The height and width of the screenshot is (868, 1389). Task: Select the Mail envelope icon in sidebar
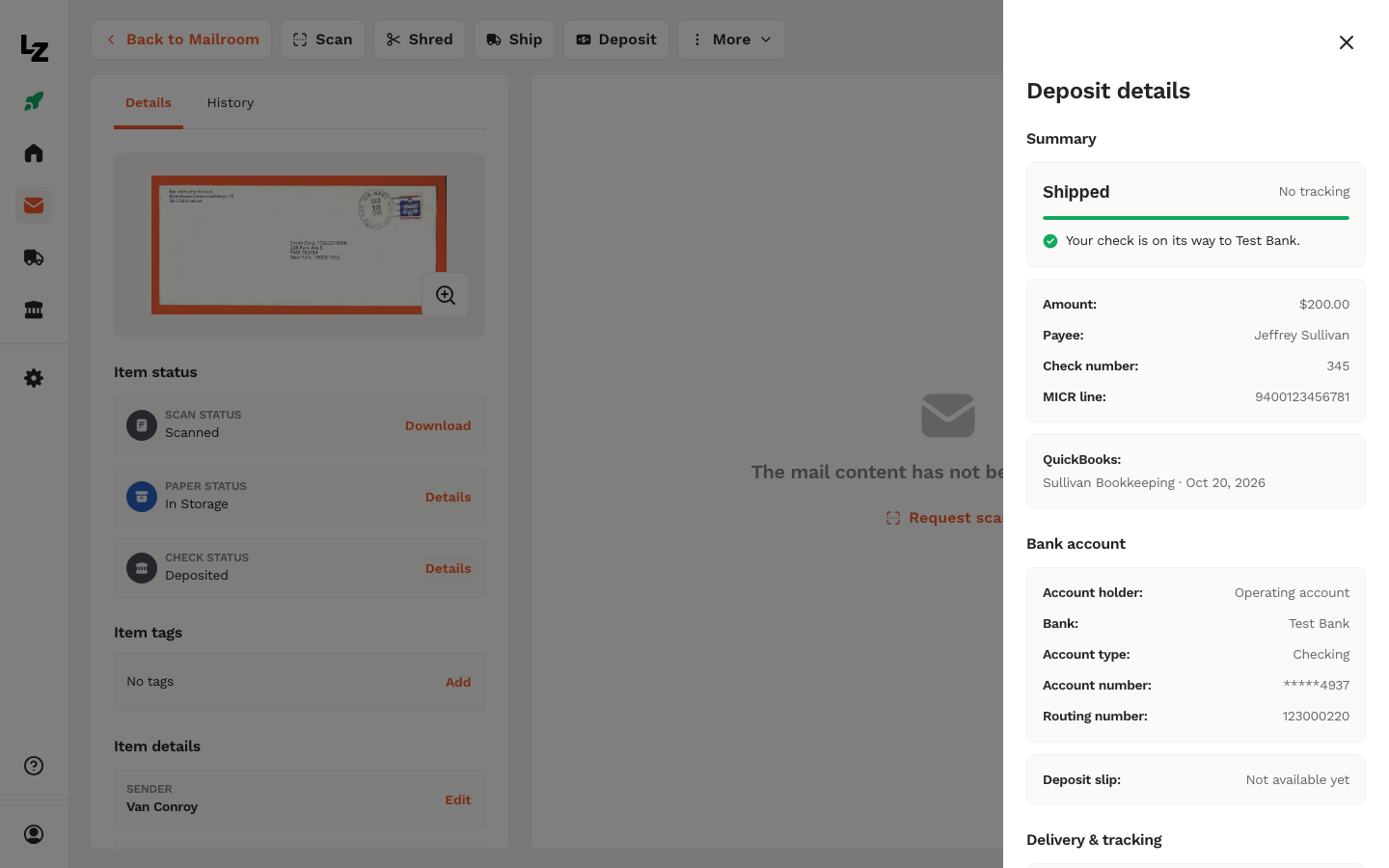(34, 205)
